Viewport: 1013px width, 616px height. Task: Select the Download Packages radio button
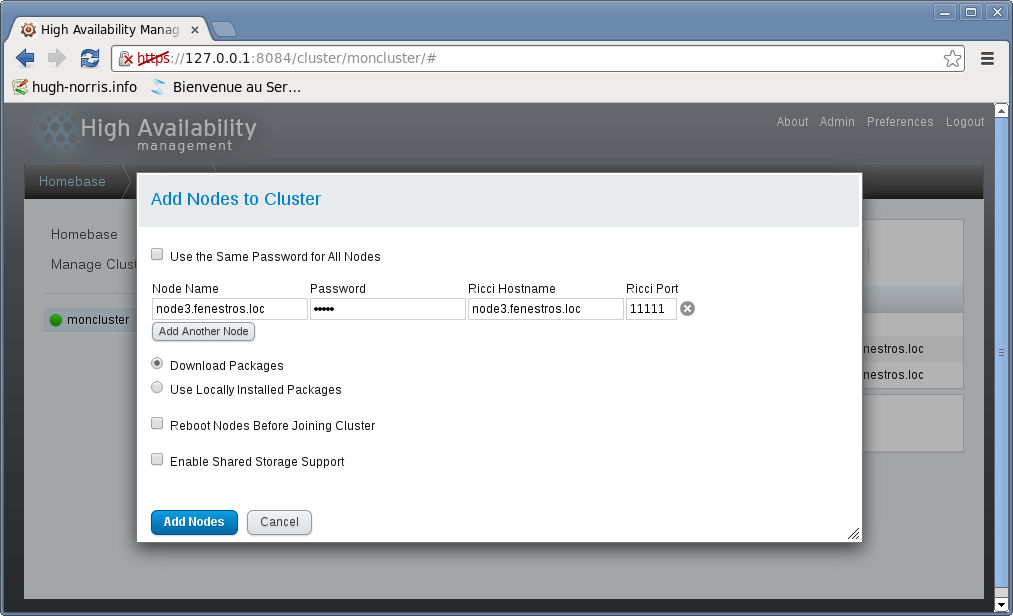tap(157, 364)
